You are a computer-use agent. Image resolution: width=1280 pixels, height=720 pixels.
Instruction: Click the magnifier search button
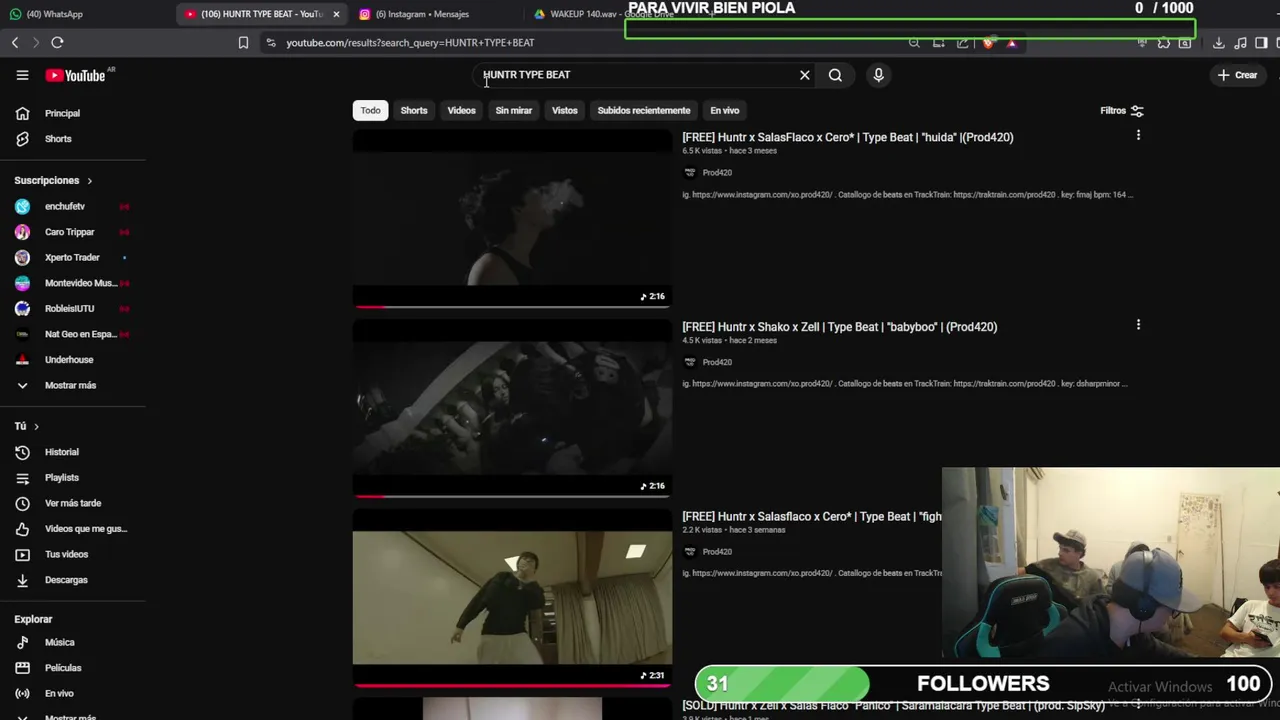point(835,75)
